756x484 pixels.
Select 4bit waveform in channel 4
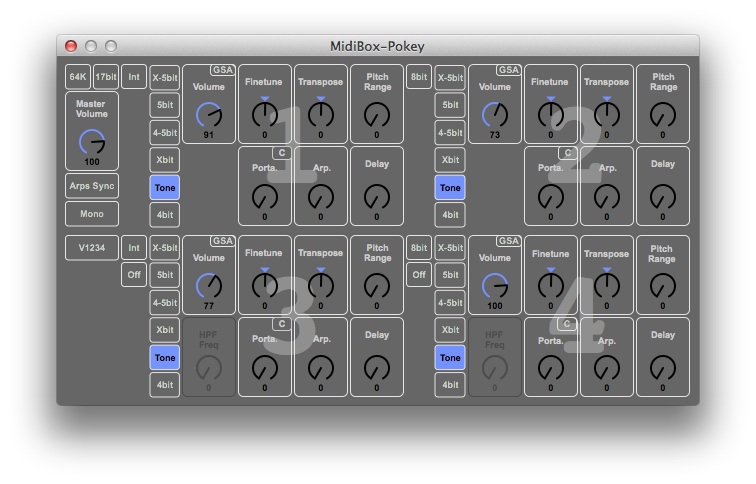coord(450,384)
